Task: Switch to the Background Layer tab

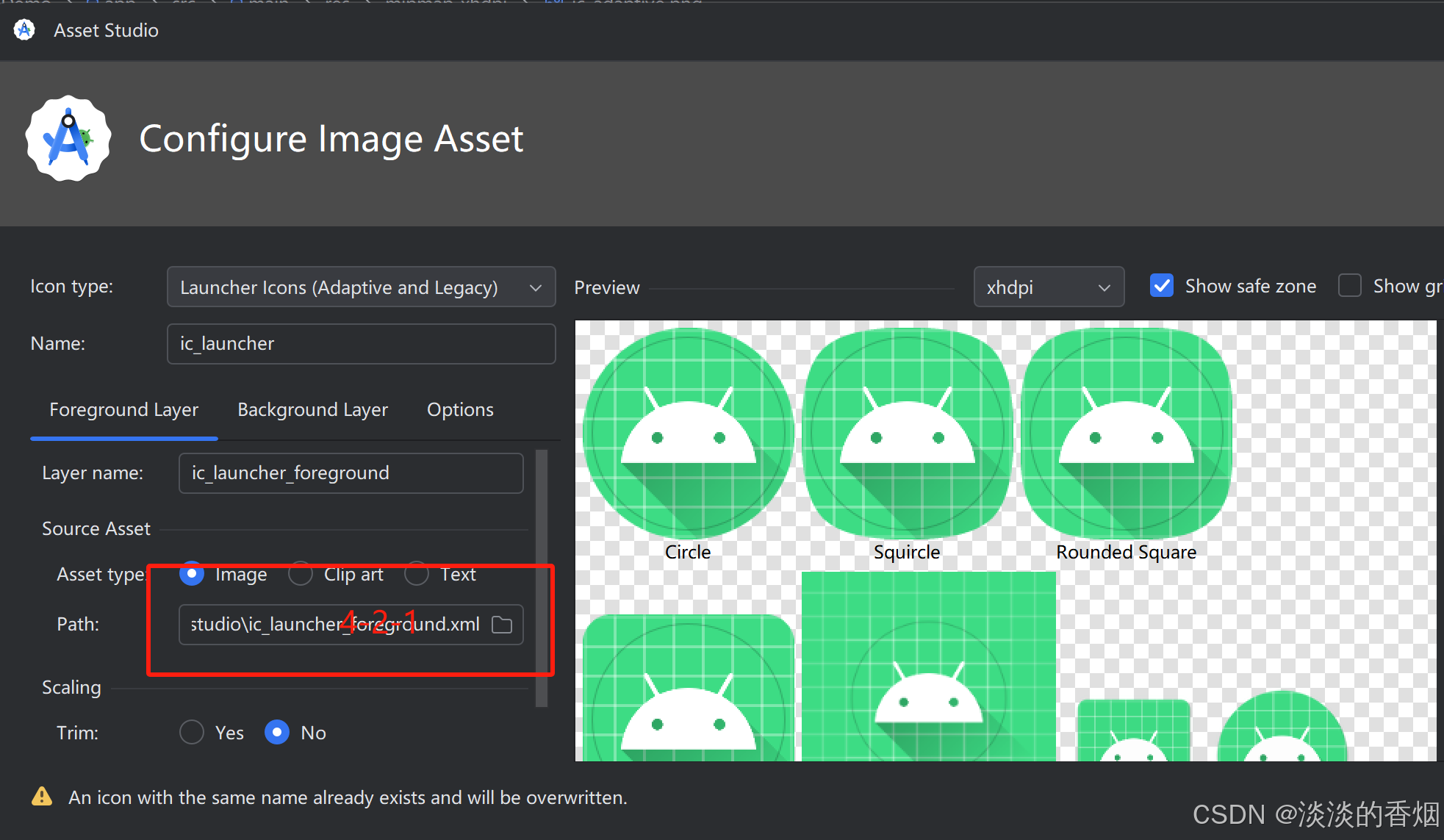Action: click(313, 409)
